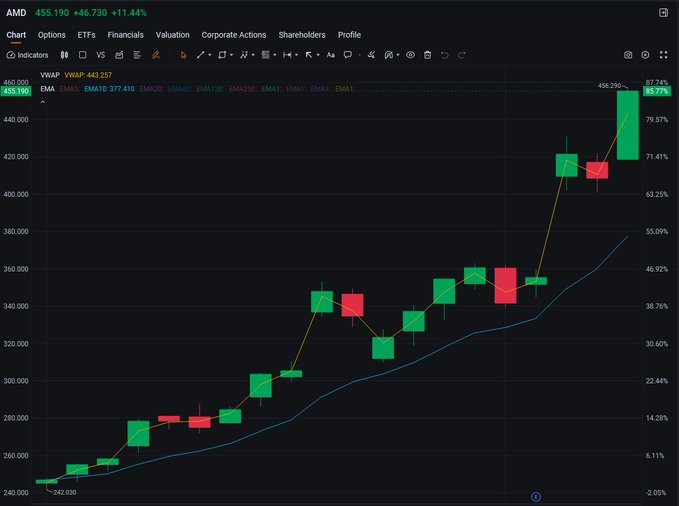Toggle the EMA60 line label

click(179, 89)
